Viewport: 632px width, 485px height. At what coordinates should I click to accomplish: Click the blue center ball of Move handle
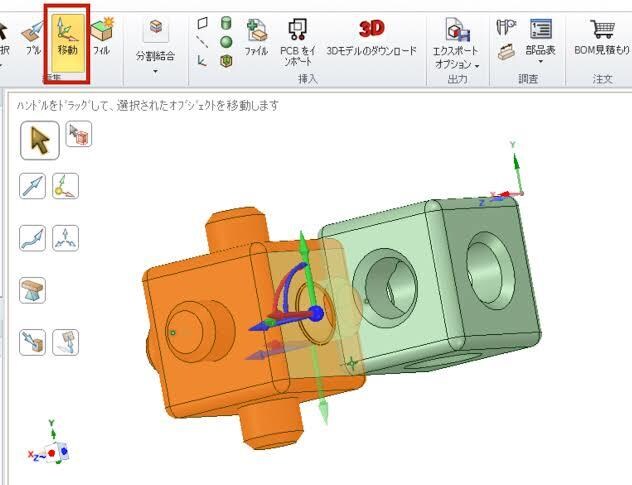click(x=316, y=314)
